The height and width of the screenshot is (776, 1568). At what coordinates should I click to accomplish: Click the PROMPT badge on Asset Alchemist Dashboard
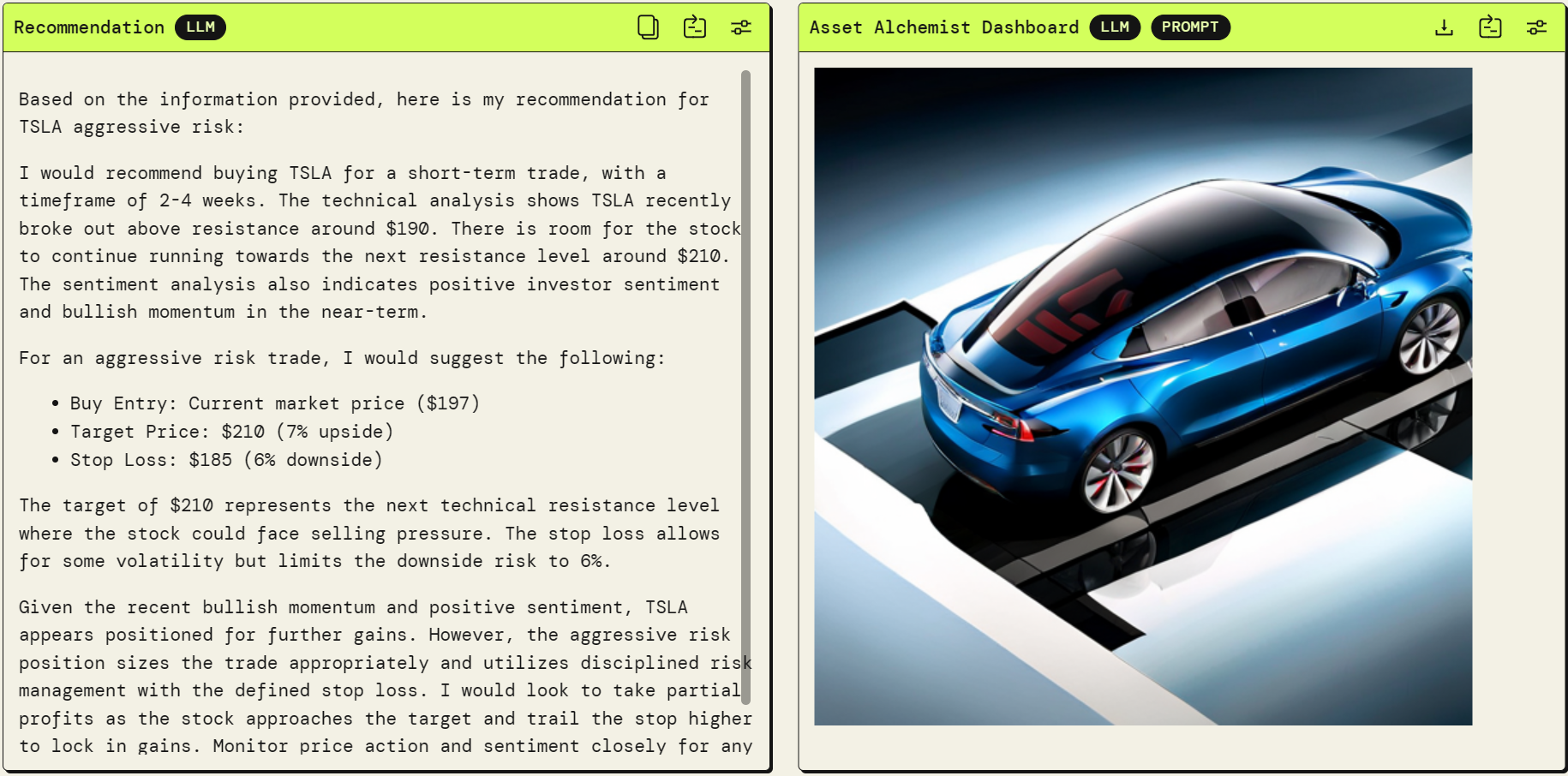(x=1190, y=27)
